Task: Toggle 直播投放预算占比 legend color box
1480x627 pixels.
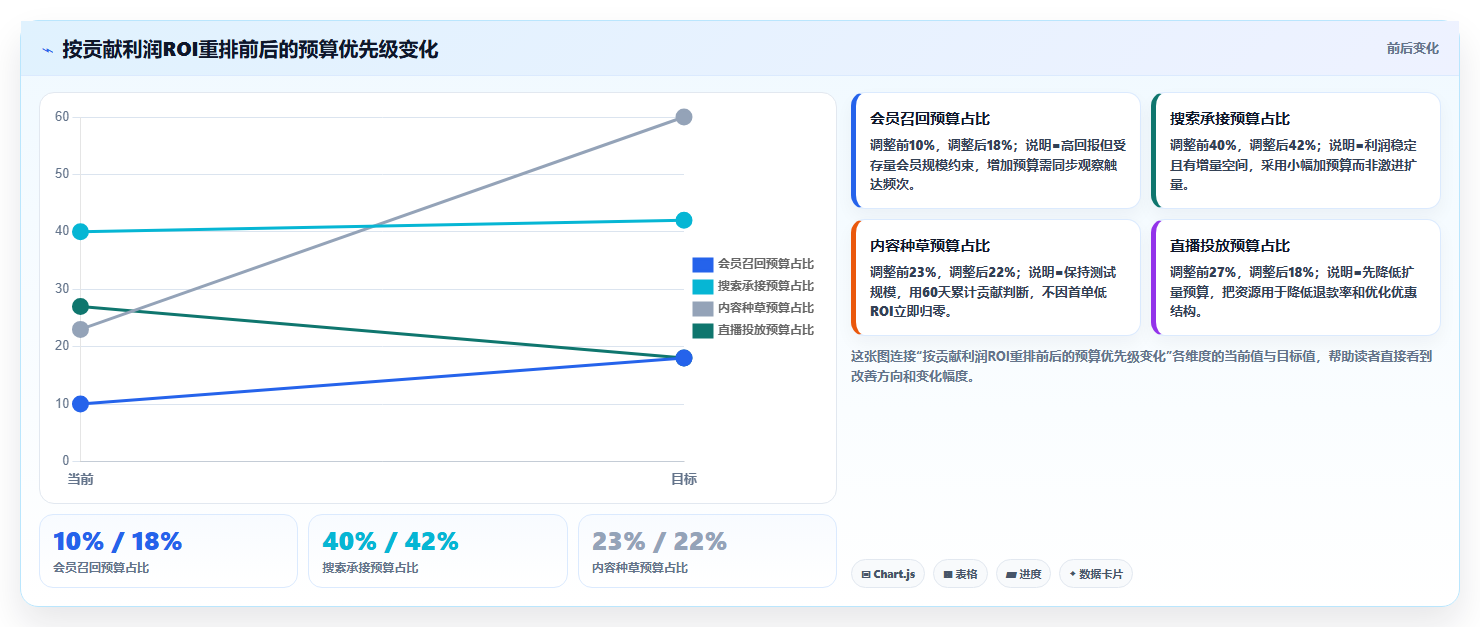Action: click(x=702, y=331)
